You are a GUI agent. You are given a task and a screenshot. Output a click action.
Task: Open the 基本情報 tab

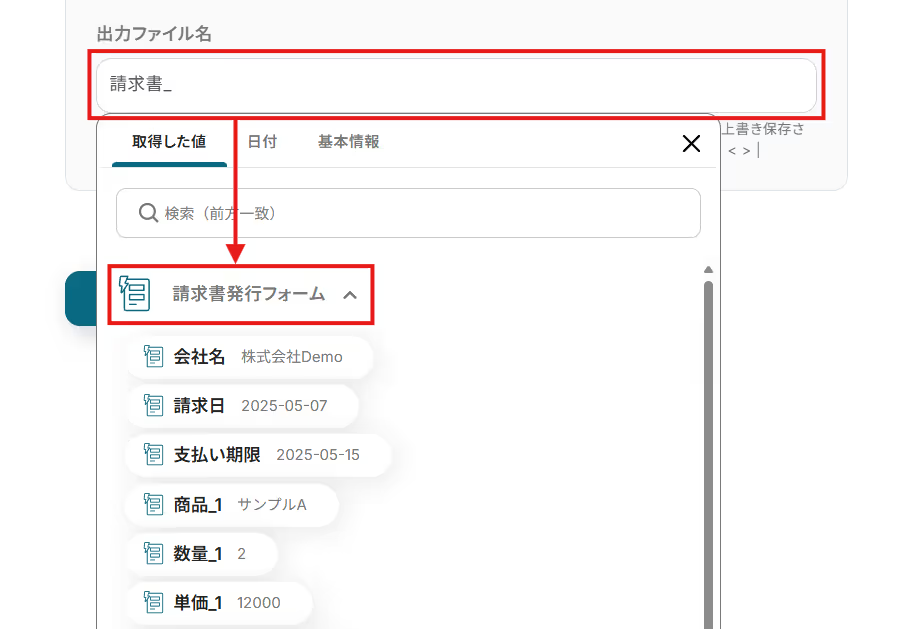[x=348, y=142]
